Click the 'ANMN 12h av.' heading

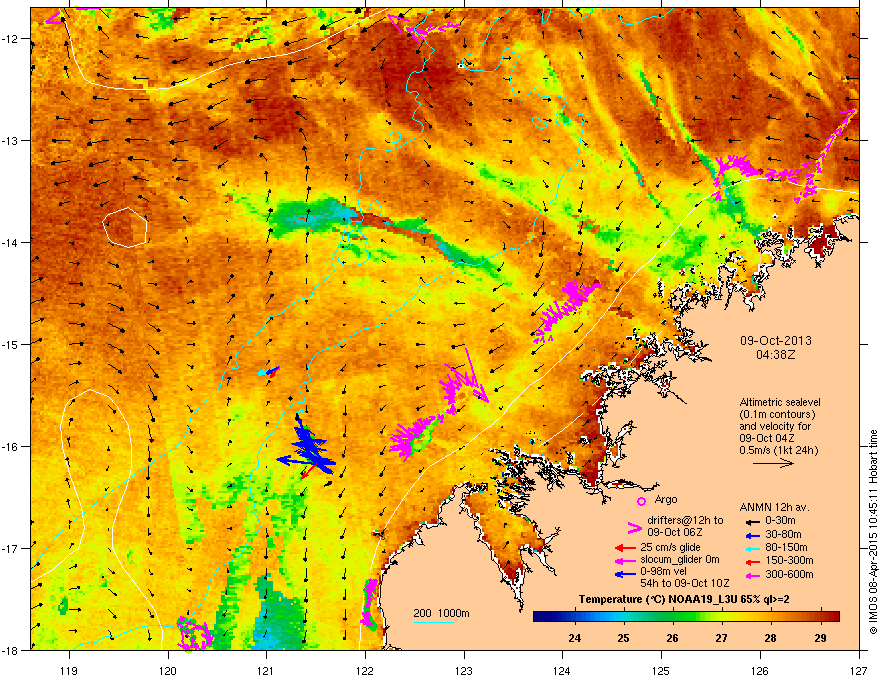click(x=774, y=507)
